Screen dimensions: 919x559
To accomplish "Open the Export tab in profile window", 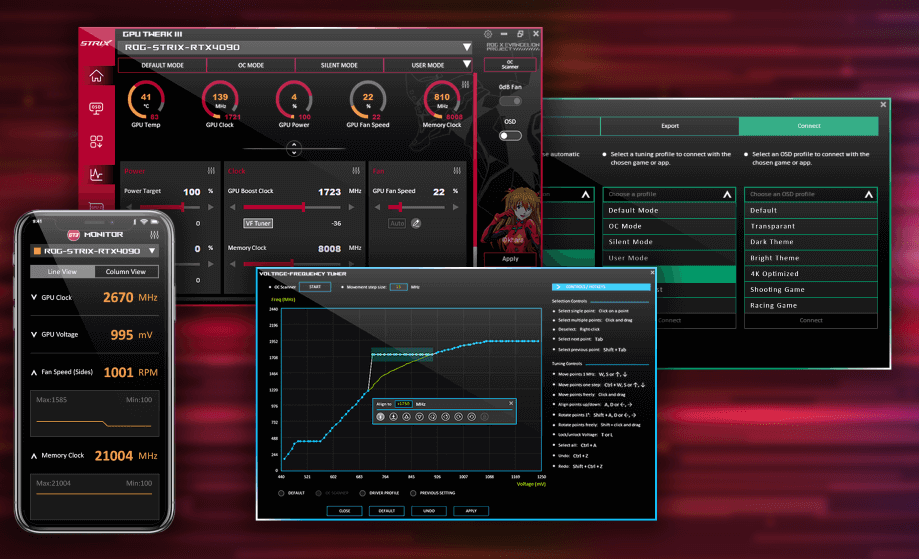I will pyautogui.click(x=670, y=126).
